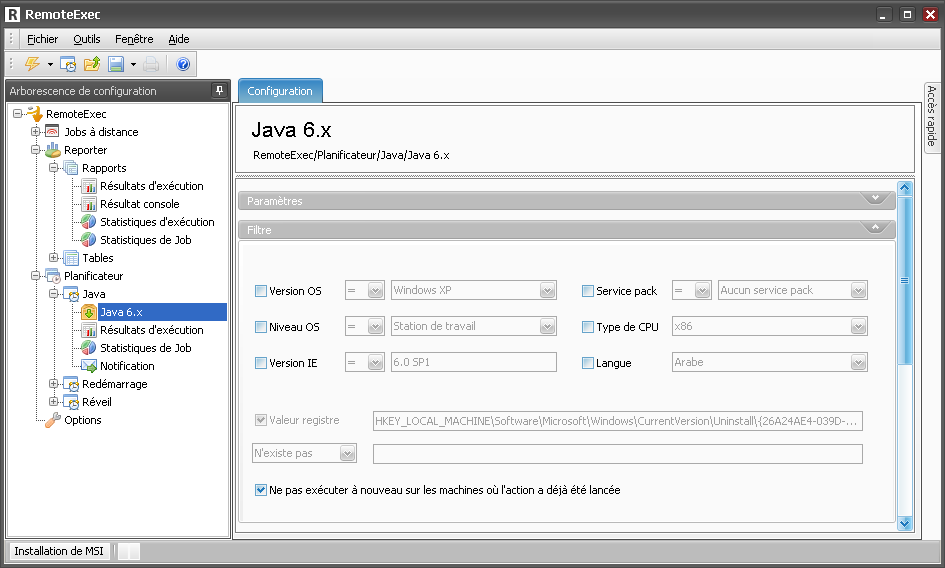This screenshot has width=945, height=568.
Task: Collapse the Reporter tree node
Action: 36,150
